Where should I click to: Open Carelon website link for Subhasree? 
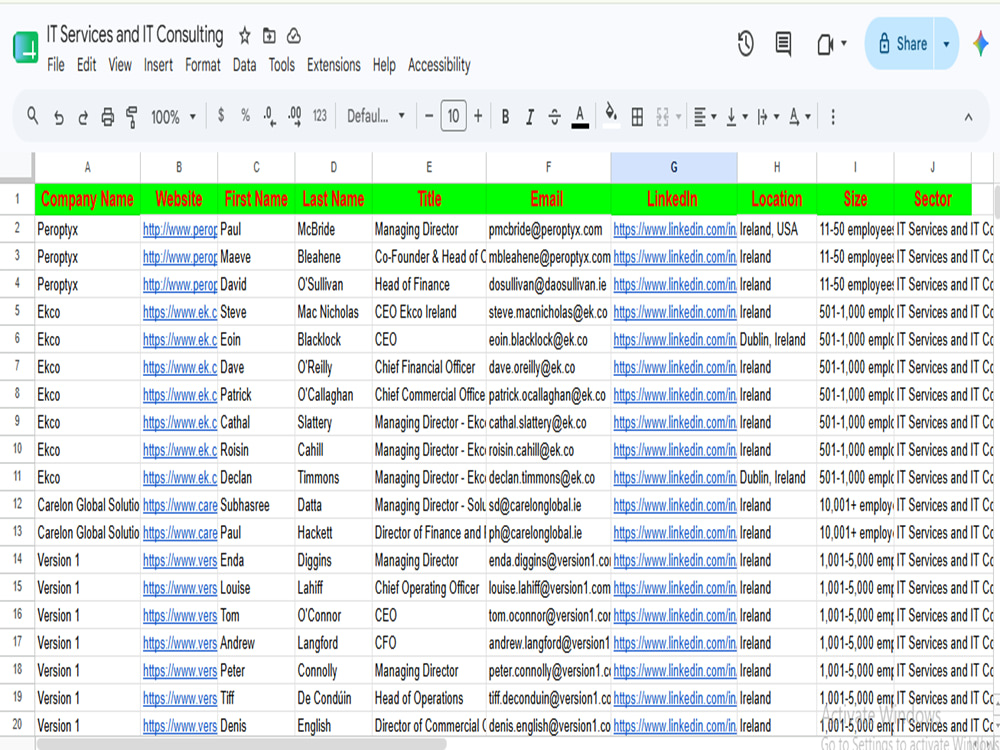coord(180,505)
